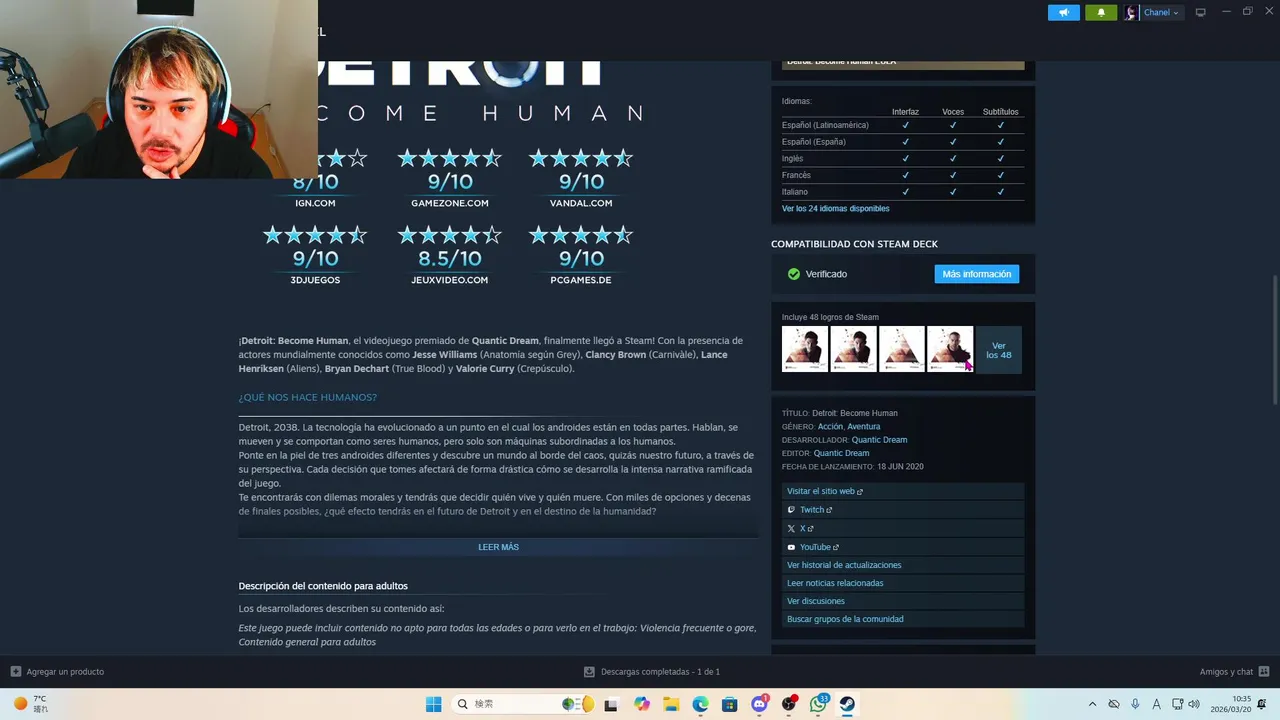The width and height of the screenshot is (1280, 720).
Task: Open the weather widget on taskbar
Action: (30, 704)
